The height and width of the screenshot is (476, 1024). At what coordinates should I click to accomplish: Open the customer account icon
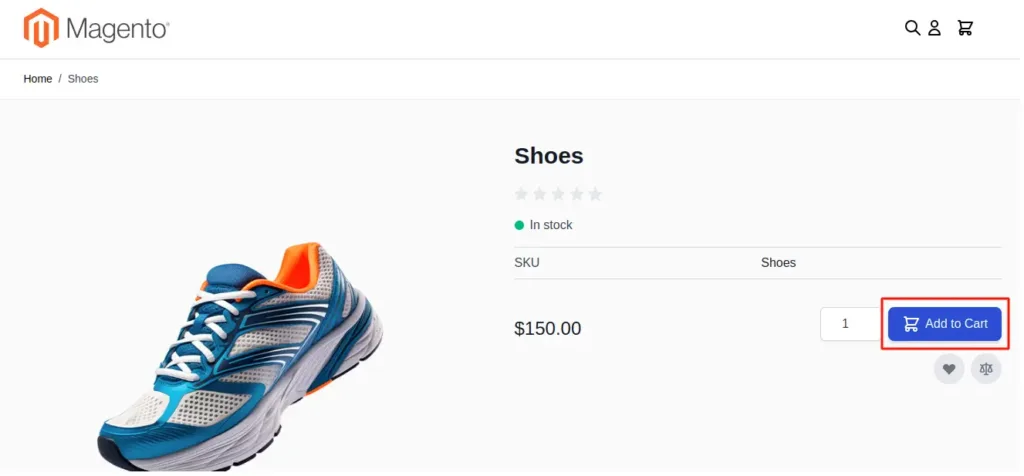(x=934, y=28)
